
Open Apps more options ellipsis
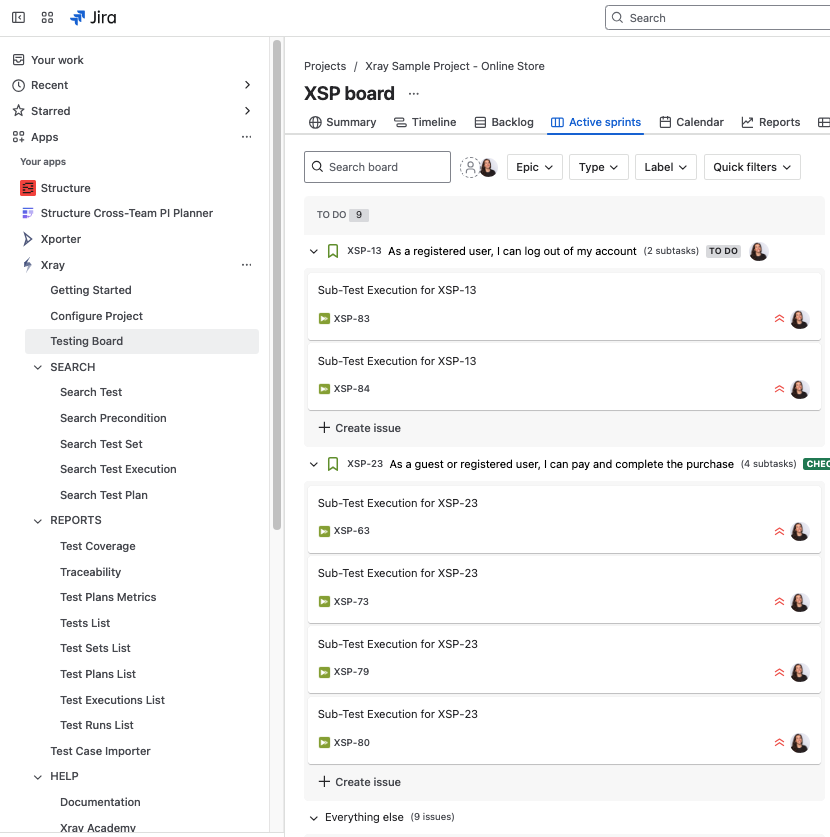tap(246, 137)
